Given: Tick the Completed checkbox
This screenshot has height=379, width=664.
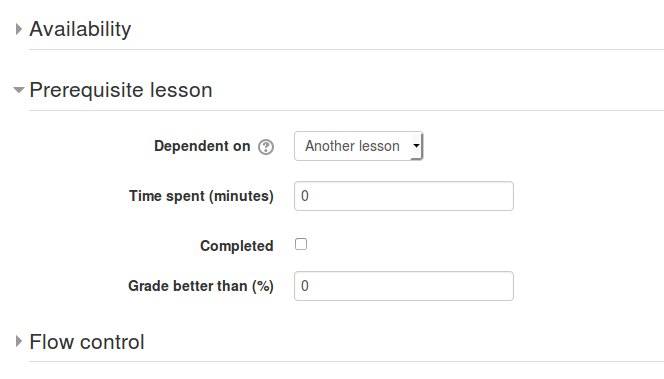Looking at the screenshot, I should click(301, 244).
